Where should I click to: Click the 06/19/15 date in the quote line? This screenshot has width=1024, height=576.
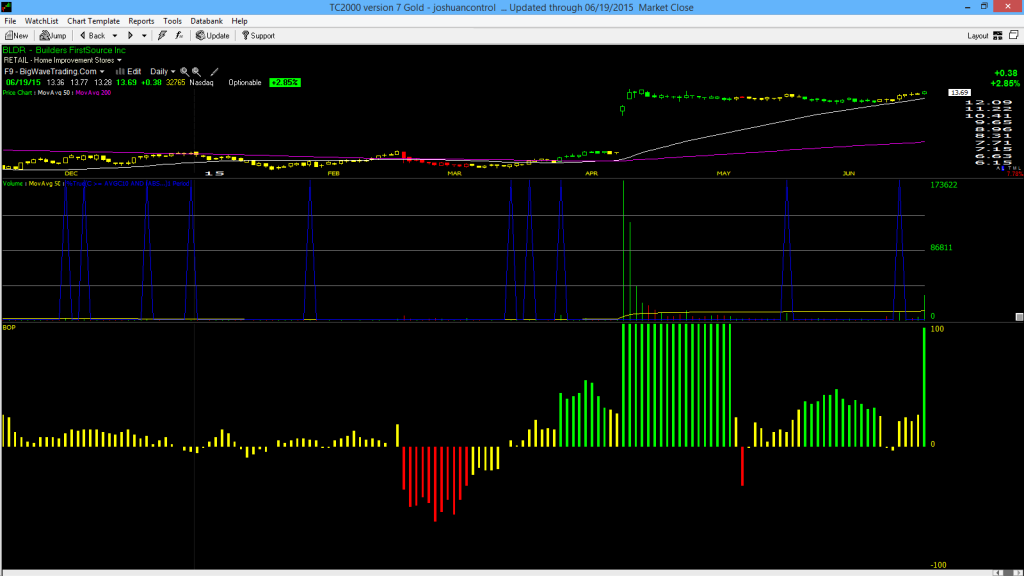23,83
